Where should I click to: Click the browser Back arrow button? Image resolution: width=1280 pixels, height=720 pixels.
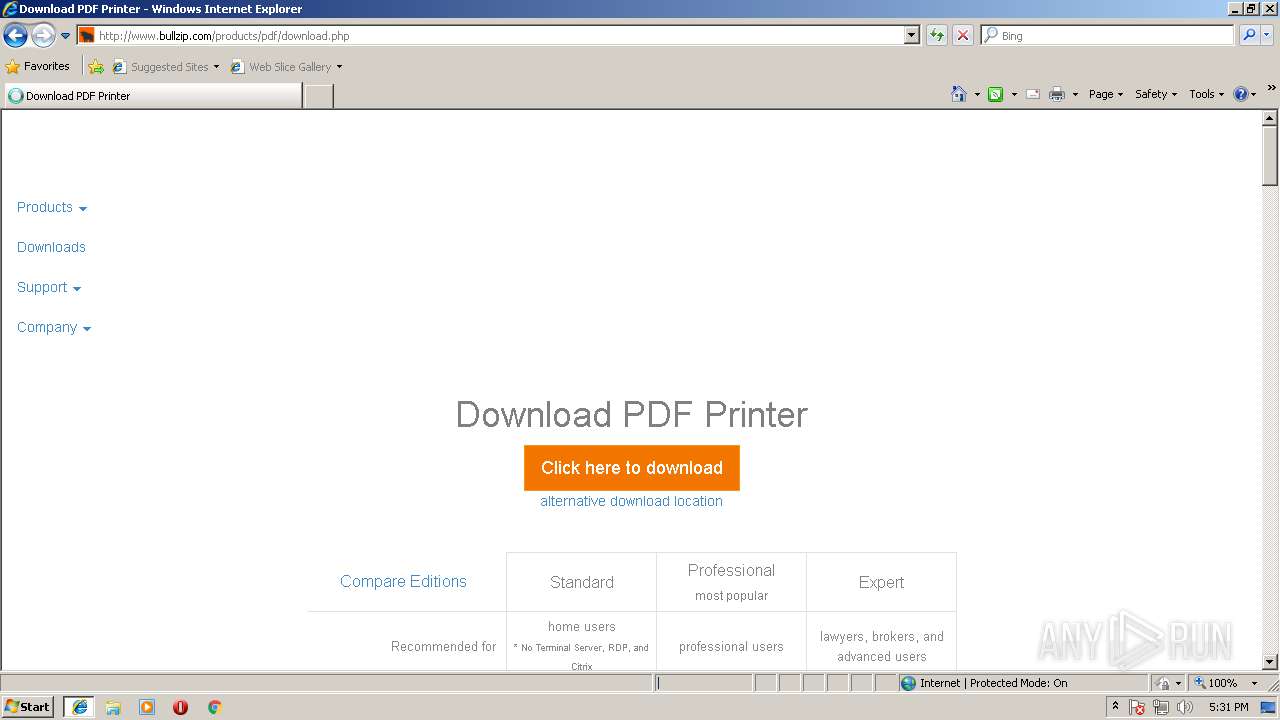point(15,36)
